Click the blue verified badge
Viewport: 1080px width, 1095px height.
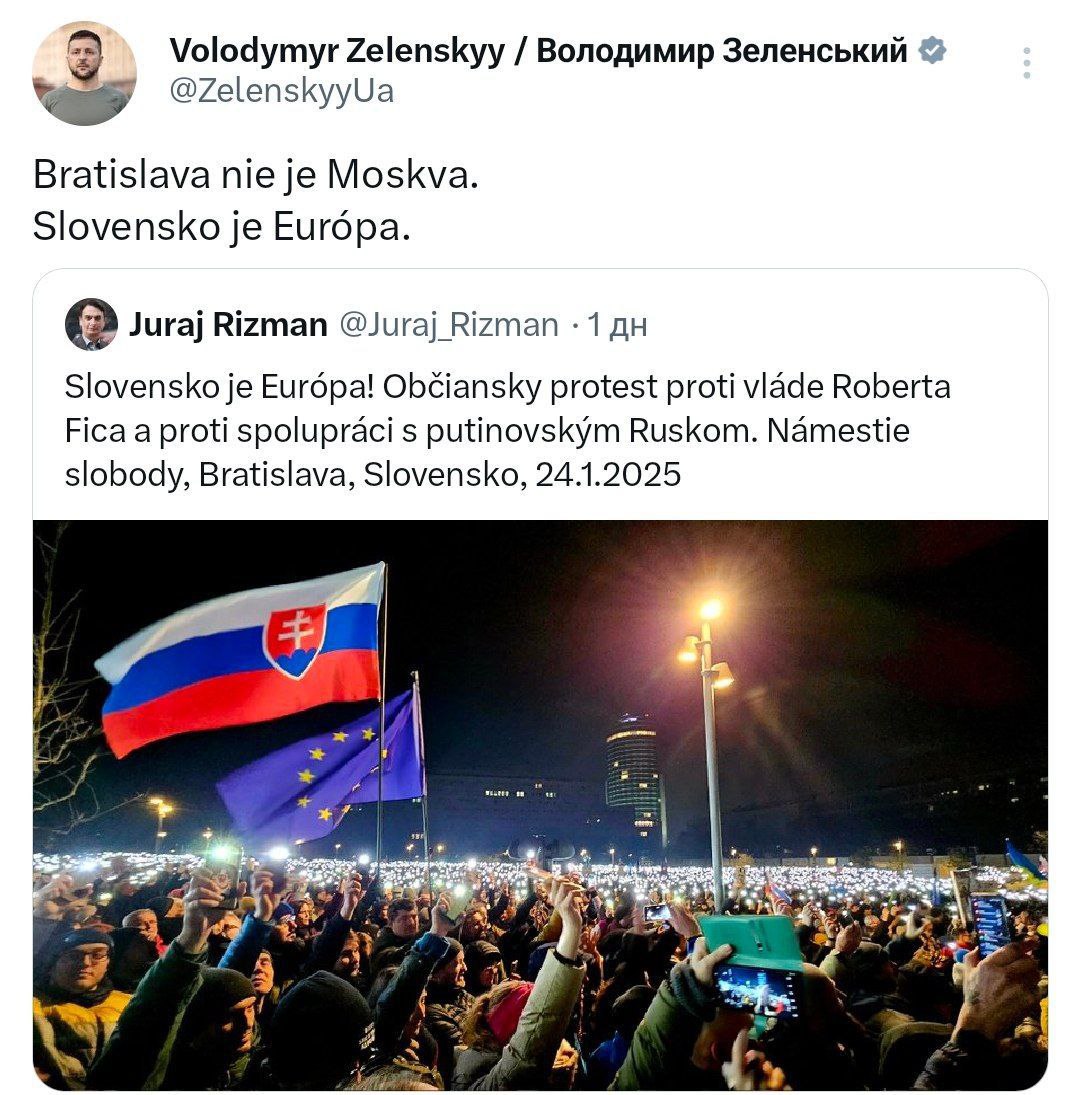pyautogui.click(x=932, y=50)
